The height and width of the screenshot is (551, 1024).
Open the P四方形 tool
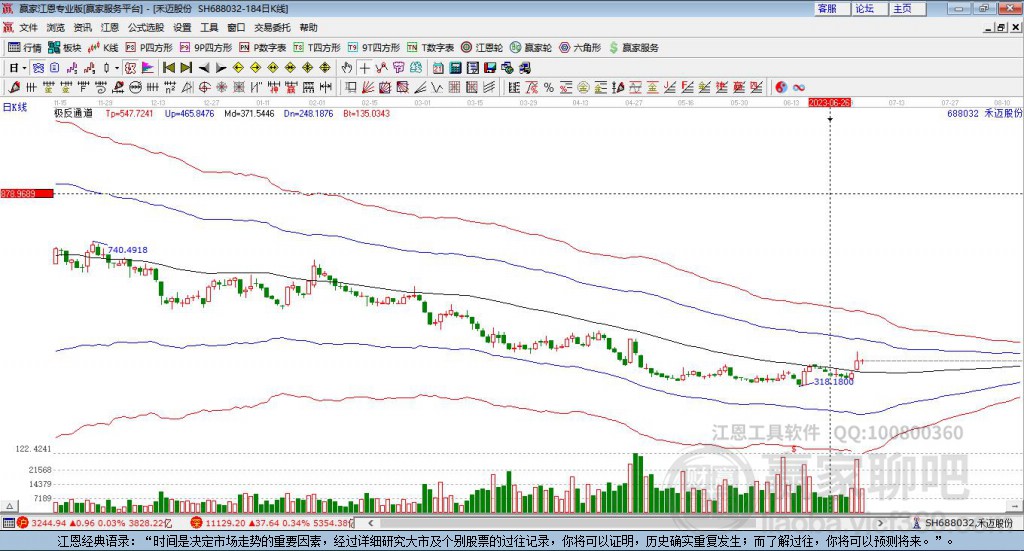[x=149, y=48]
